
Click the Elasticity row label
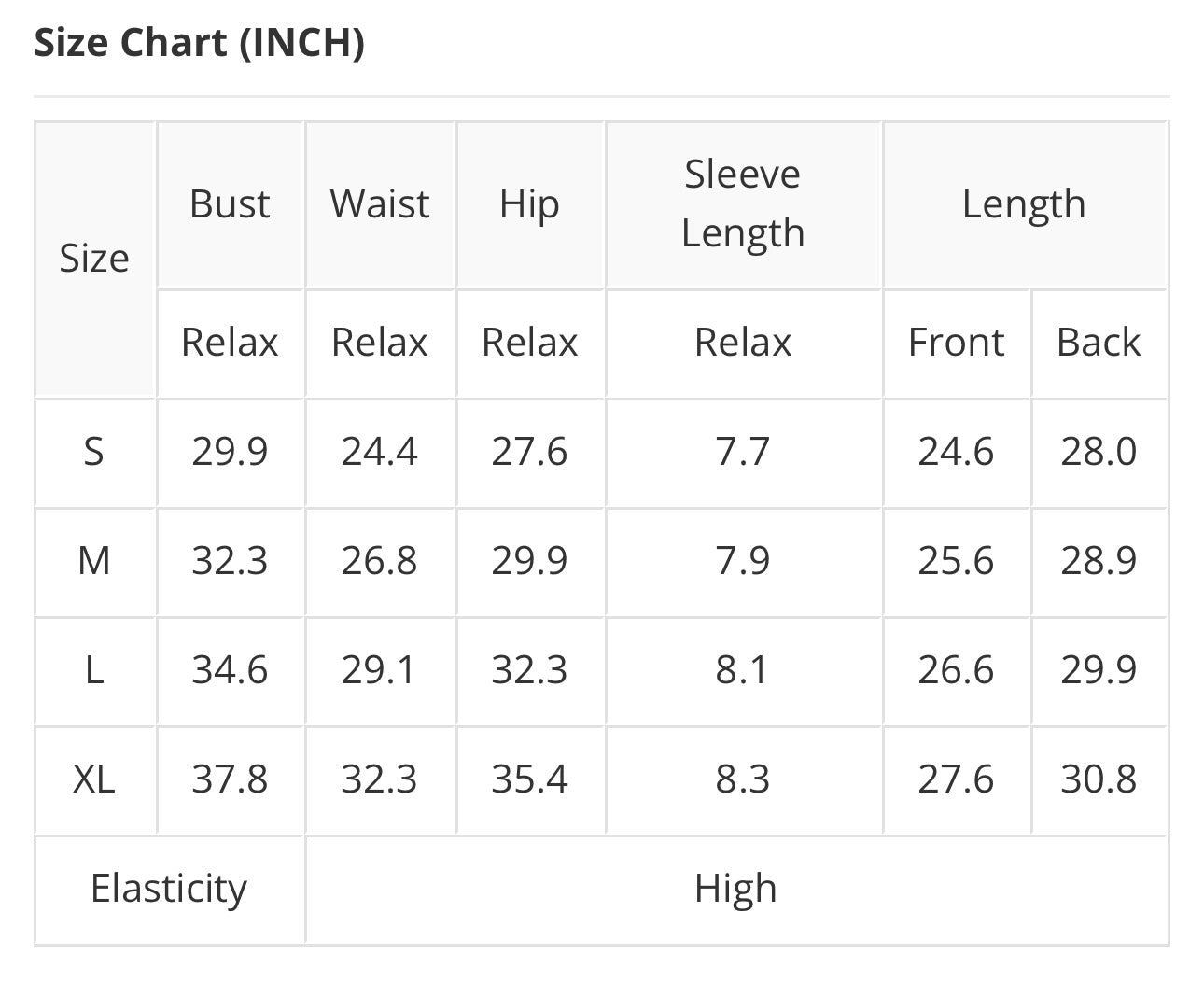click(169, 889)
